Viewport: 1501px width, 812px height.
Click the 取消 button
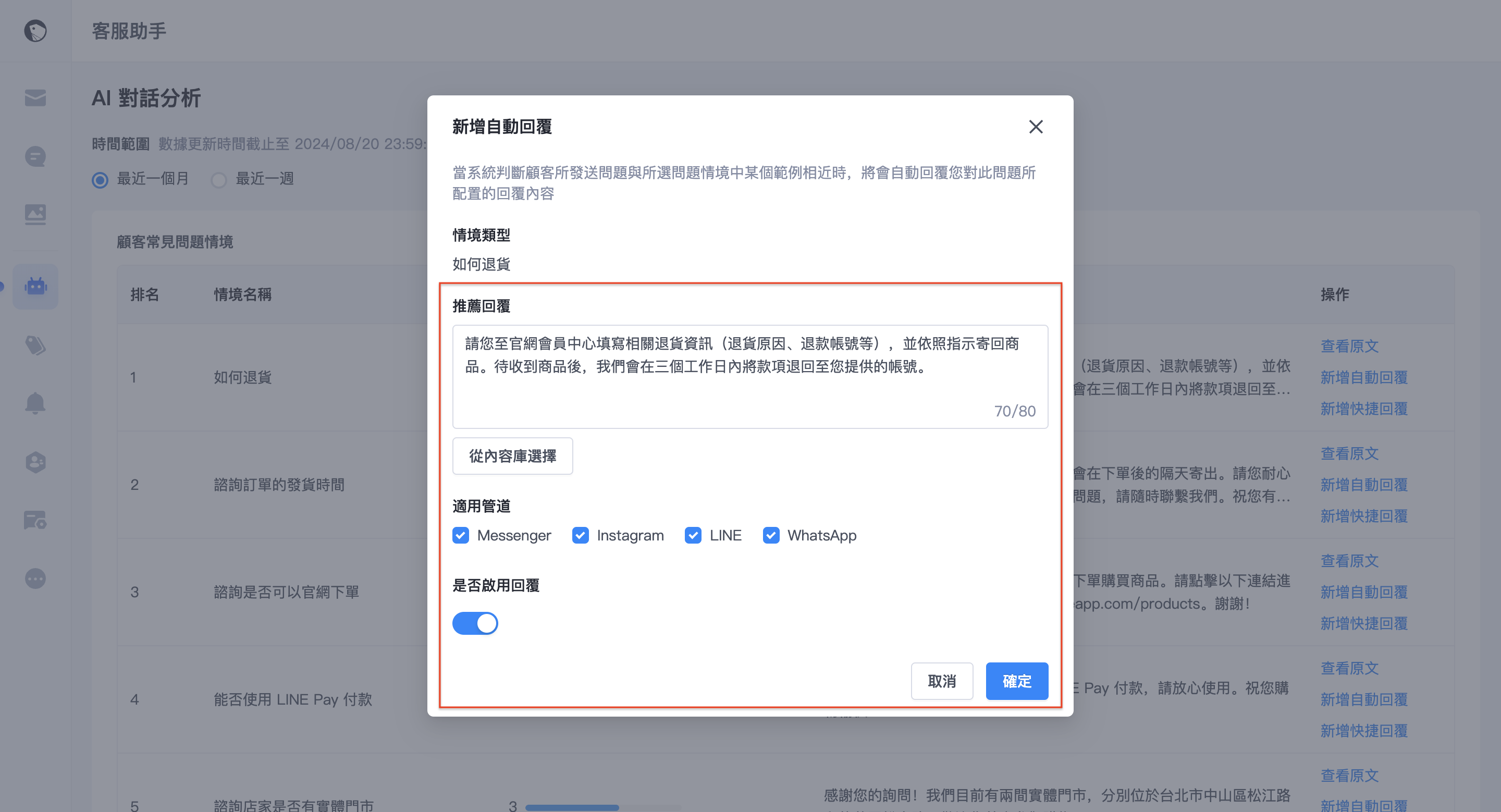[x=942, y=680]
